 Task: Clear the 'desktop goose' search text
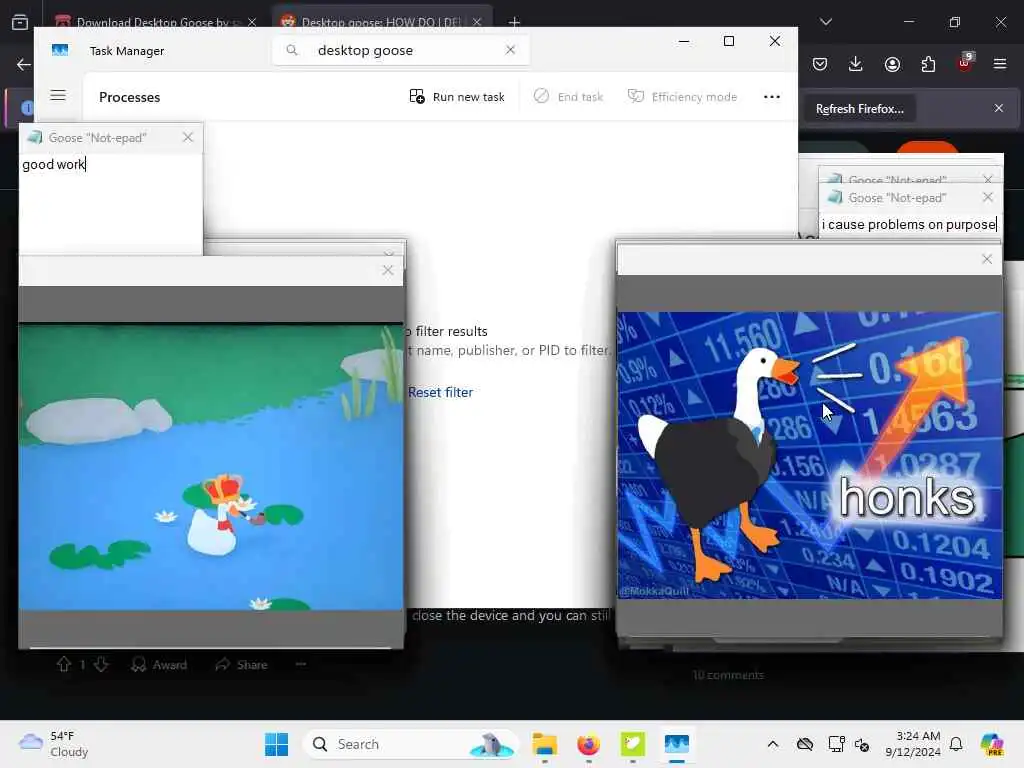(510, 50)
